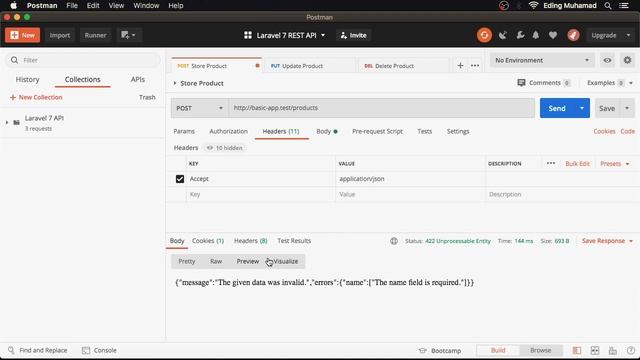Click header columns ellipsis options
The width and height of the screenshot is (640, 360).
[551, 163]
